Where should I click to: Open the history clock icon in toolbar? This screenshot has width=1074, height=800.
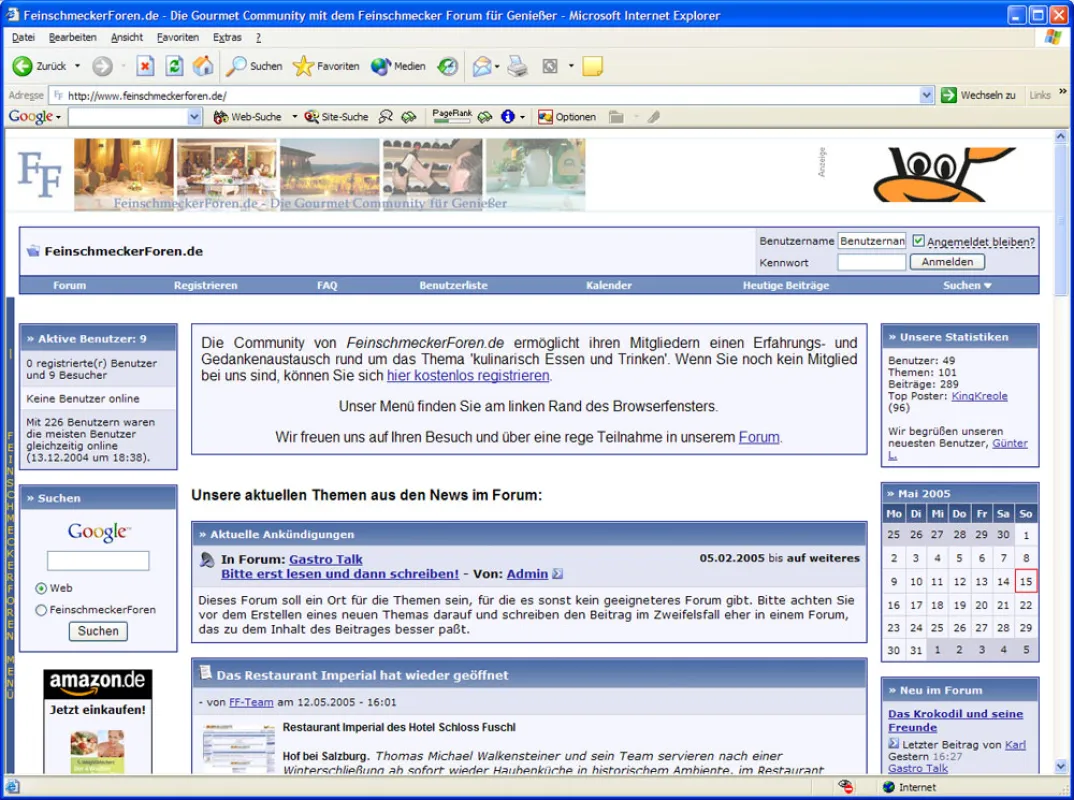tap(447, 66)
